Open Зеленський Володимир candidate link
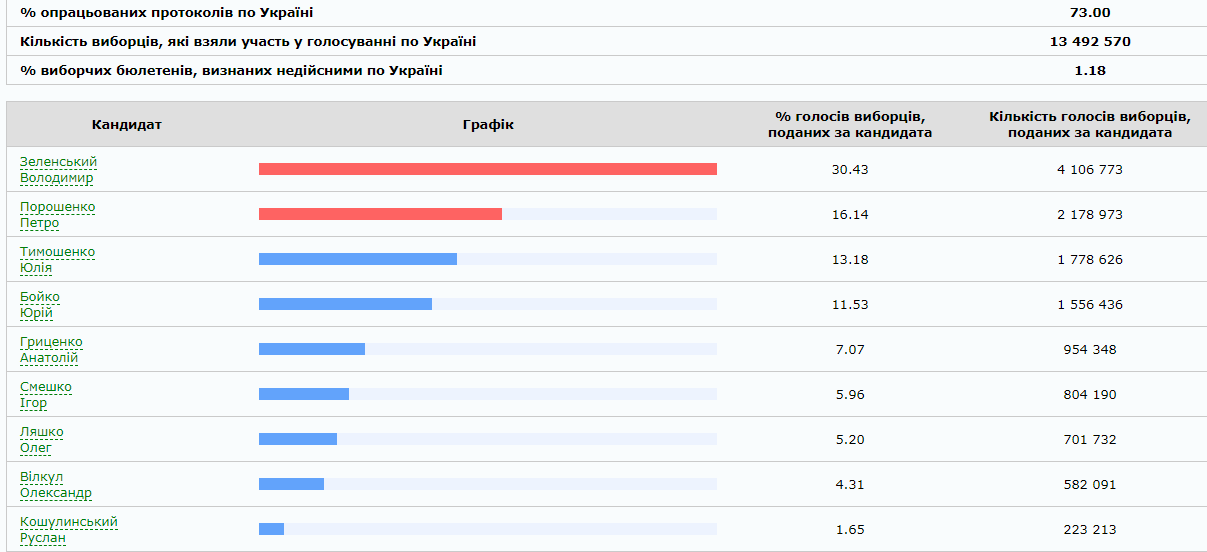The image size is (1207, 552). 58,170
